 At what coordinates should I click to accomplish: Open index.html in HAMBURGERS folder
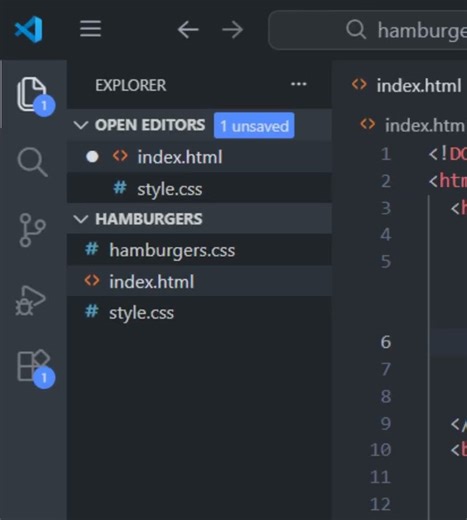tap(199, 281)
